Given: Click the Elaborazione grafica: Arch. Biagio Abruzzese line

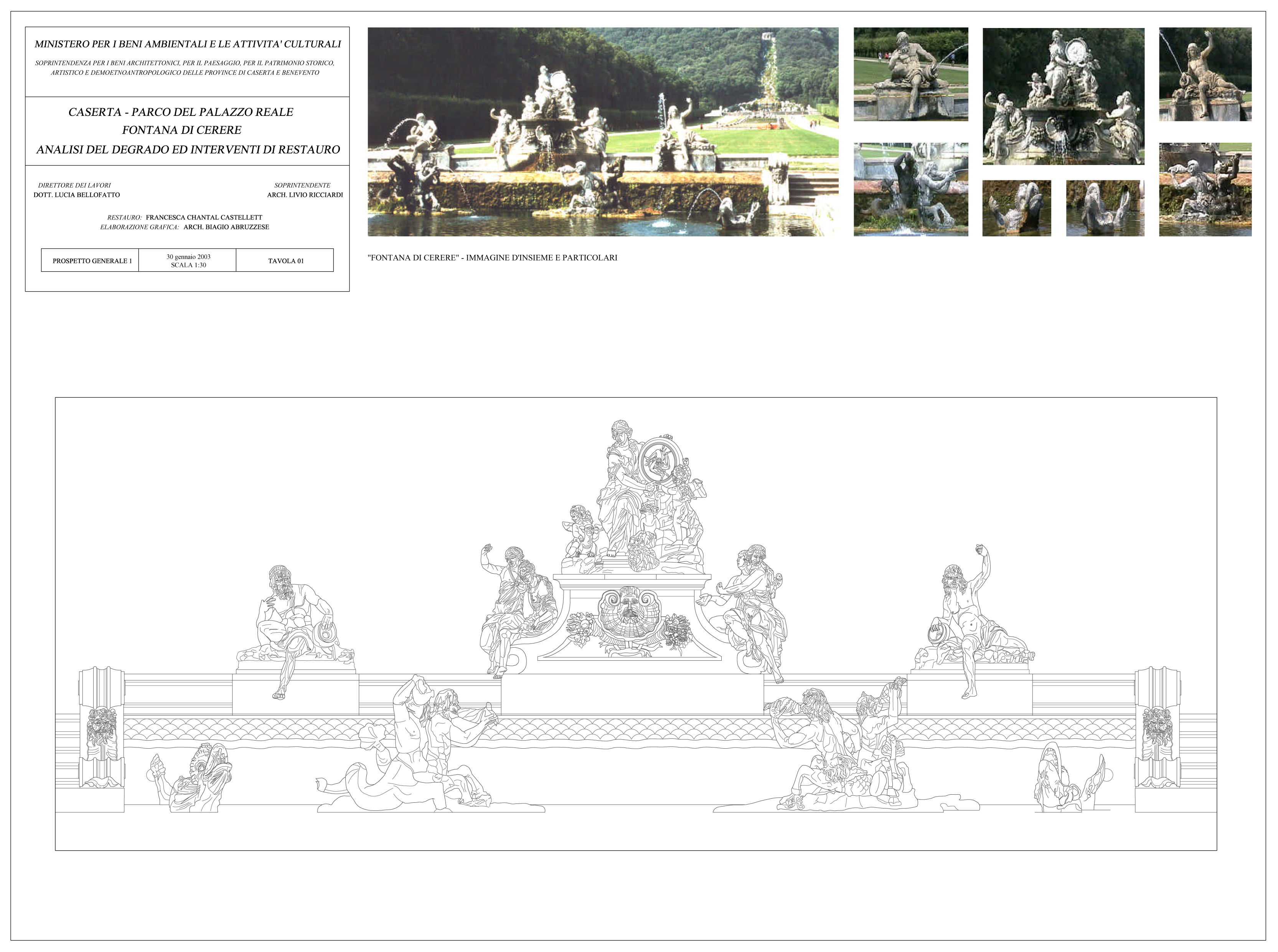Looking at the screenshot, I should tap(185, 227).
